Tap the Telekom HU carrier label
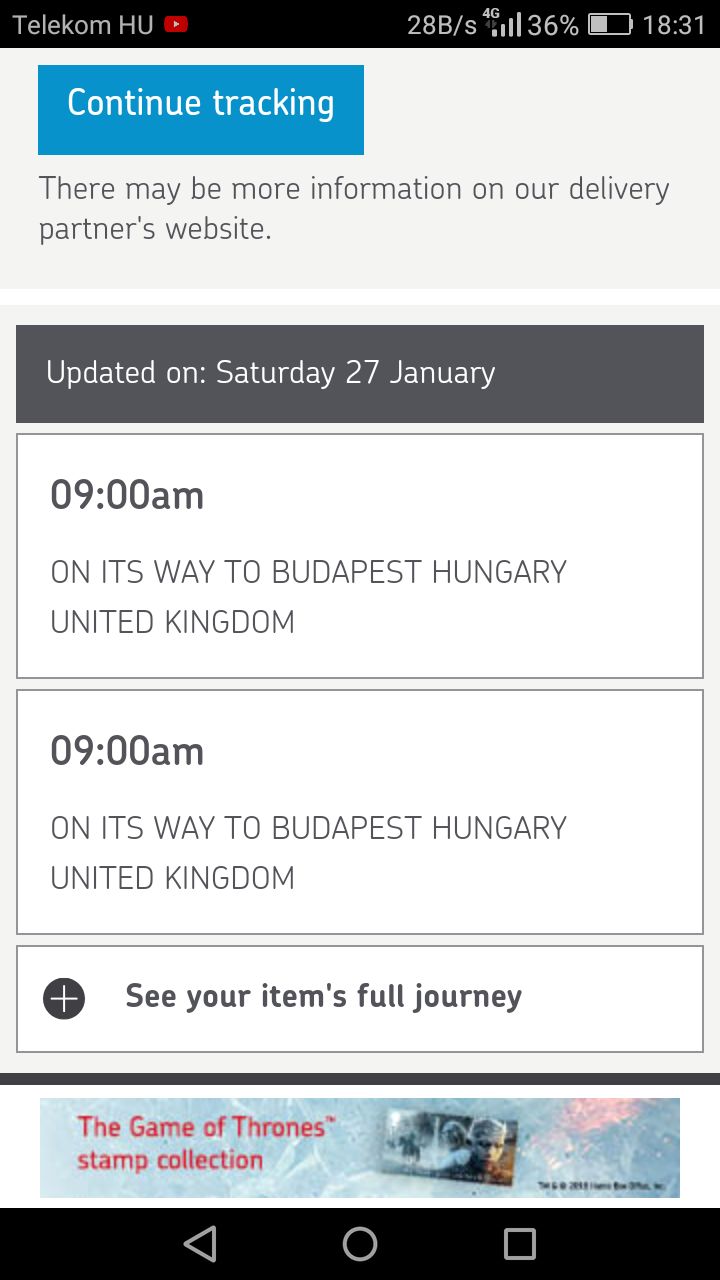 point(82,24)
